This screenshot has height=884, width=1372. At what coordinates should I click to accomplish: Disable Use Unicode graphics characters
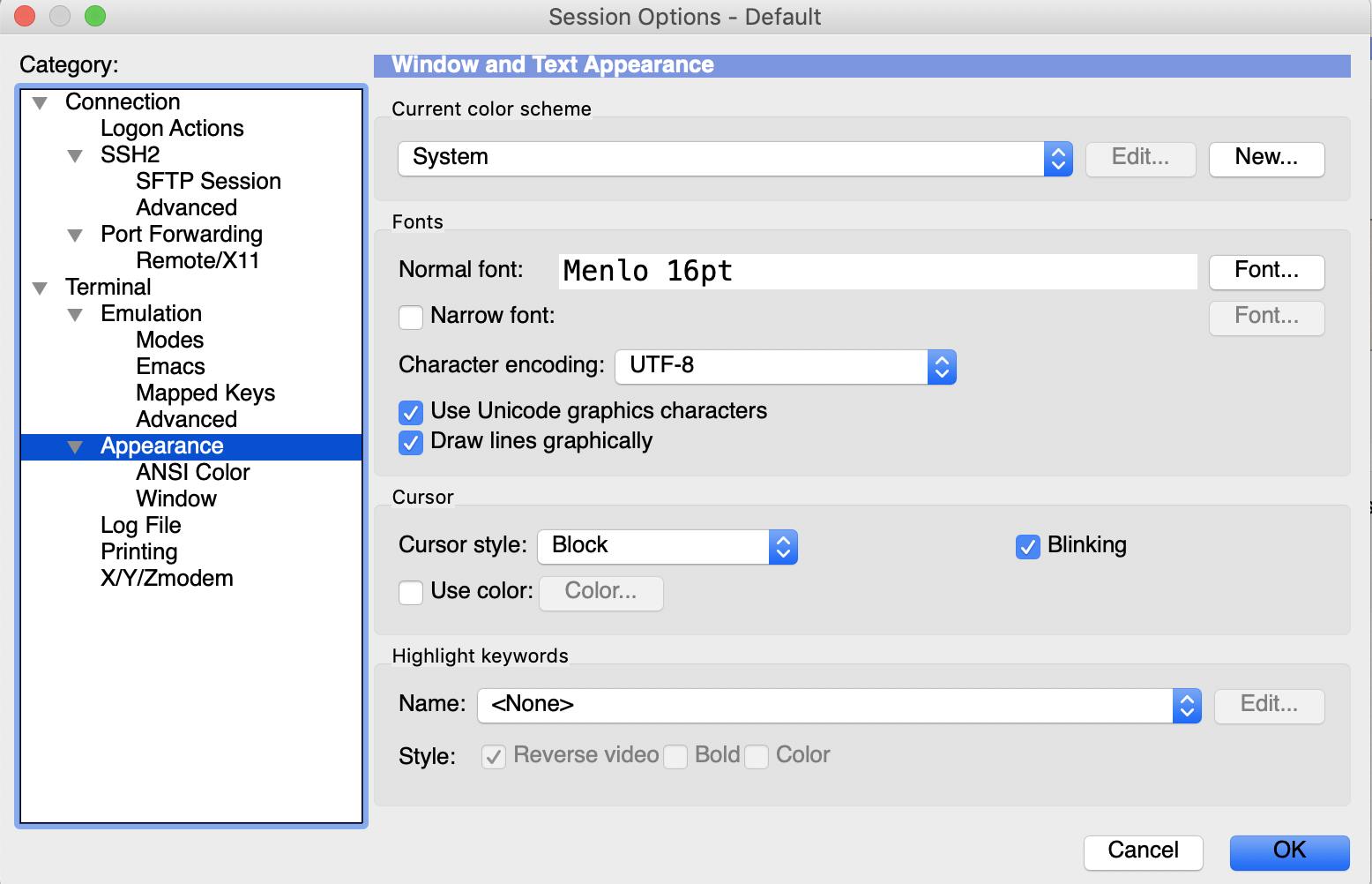(x=411, y=412)
